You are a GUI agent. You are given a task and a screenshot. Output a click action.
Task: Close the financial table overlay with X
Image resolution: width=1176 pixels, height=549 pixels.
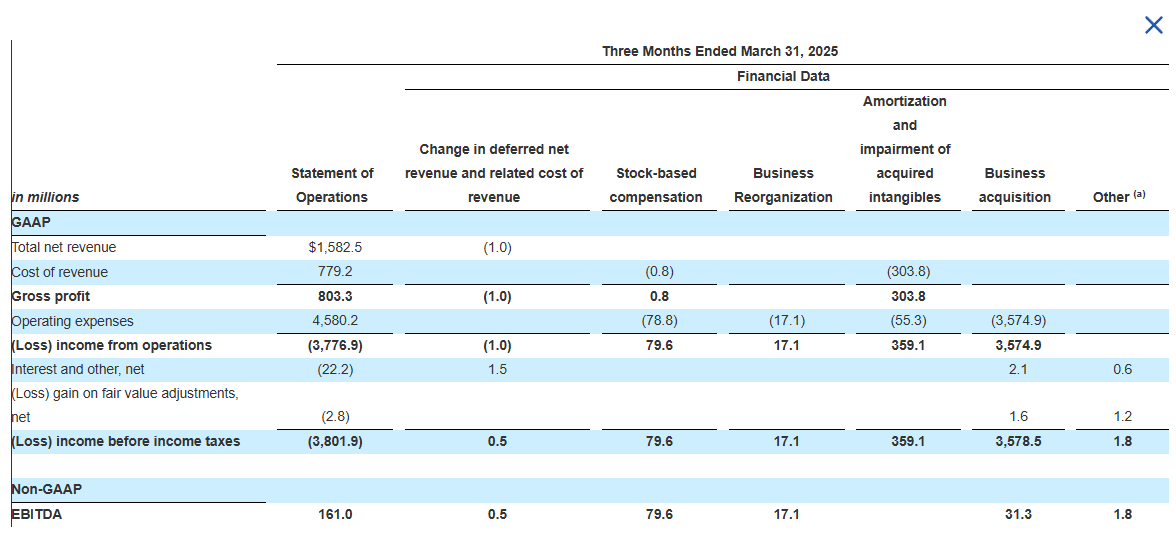pyautogui.click(x=1154, y=25)
